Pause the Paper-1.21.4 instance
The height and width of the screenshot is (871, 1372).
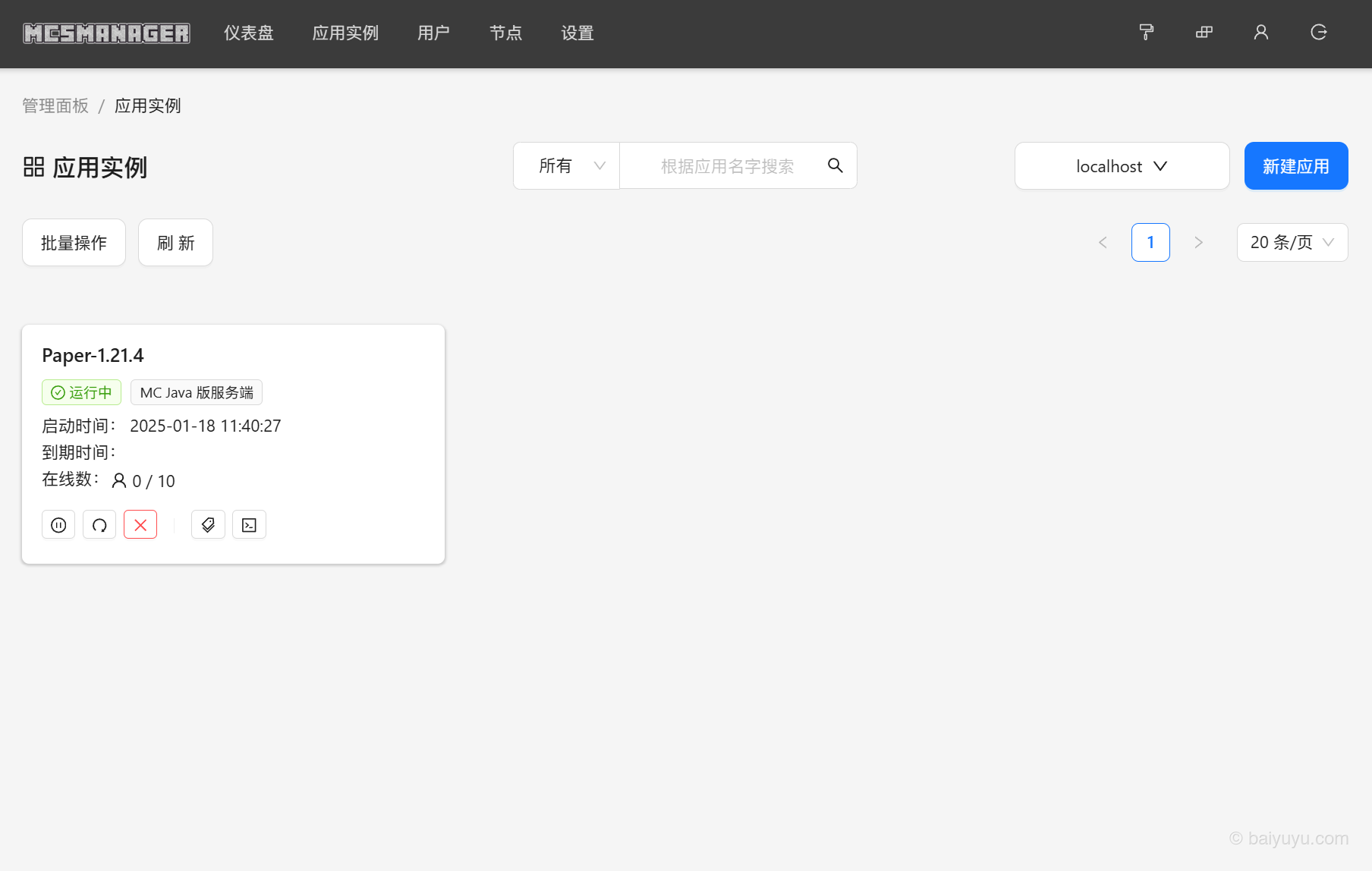(58, 524)
